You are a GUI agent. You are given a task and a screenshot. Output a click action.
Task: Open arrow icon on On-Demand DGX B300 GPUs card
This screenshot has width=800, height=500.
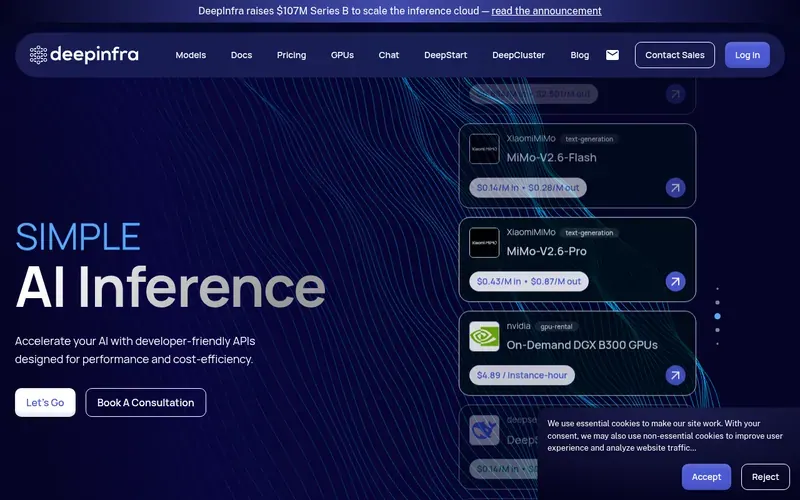(675, 375)
